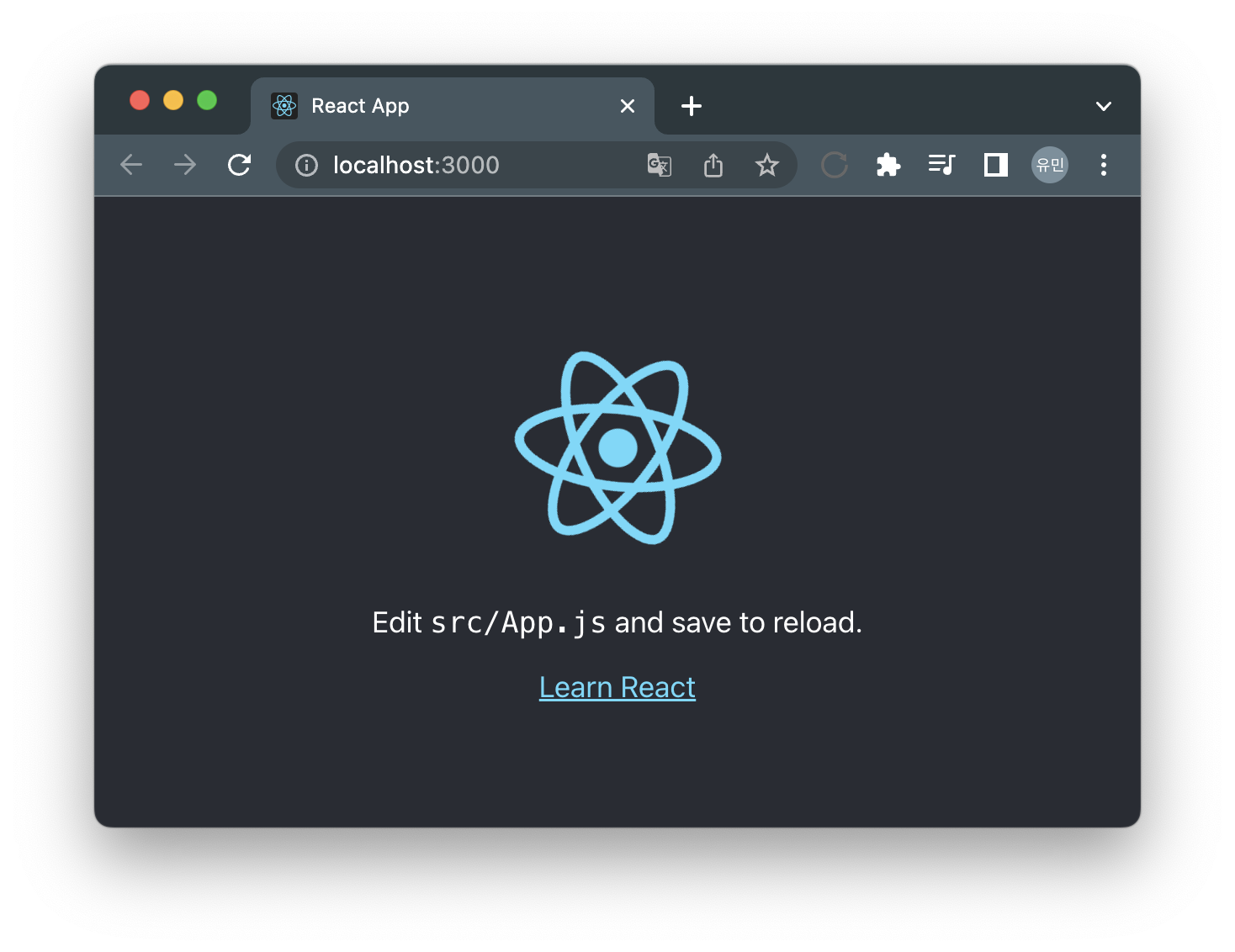Open the media controls icon

(942, 165)
